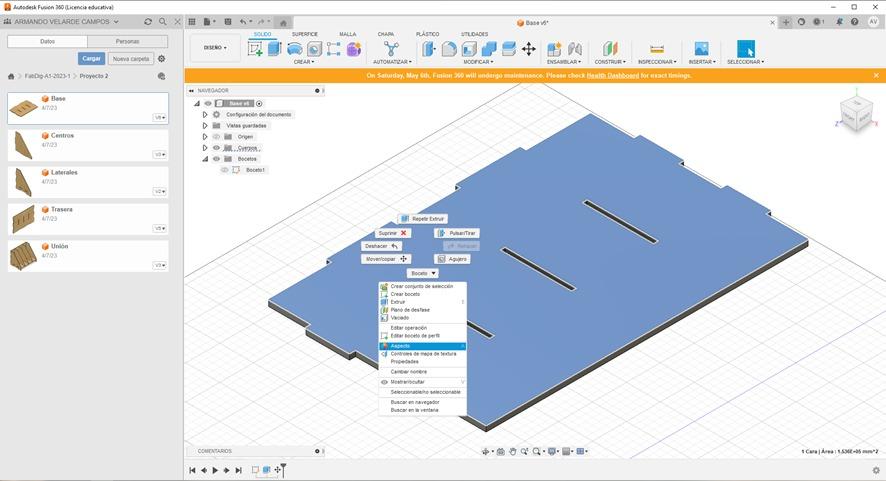Click the Undo arrow in toolbar
Screen dimensions: 886x481
242,21
